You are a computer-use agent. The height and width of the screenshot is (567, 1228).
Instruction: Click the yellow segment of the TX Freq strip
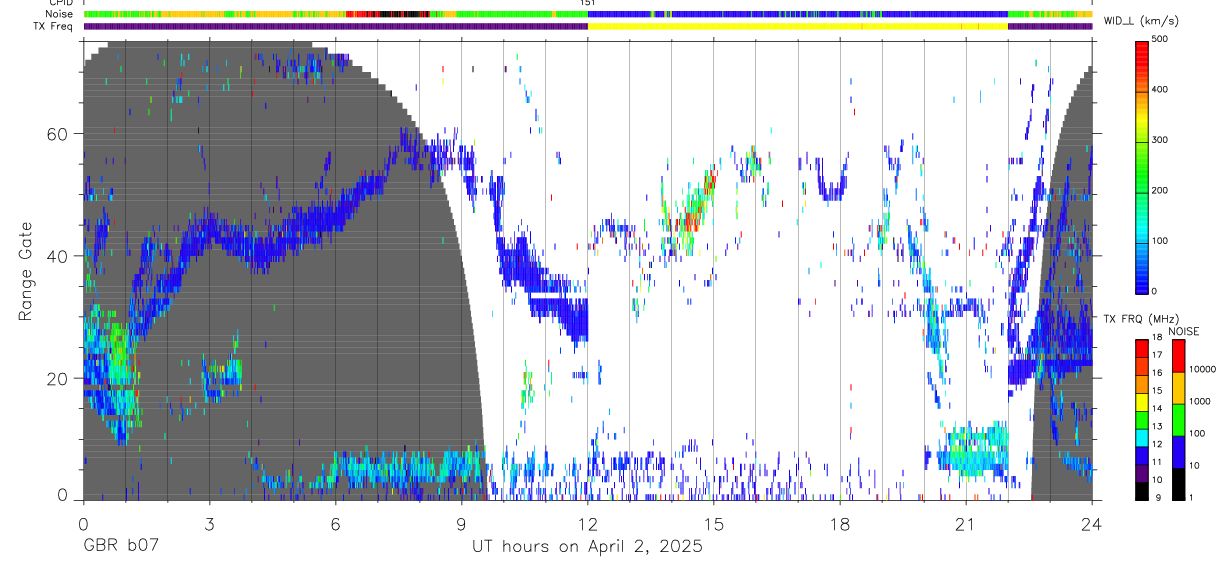[x=798, y=26]
